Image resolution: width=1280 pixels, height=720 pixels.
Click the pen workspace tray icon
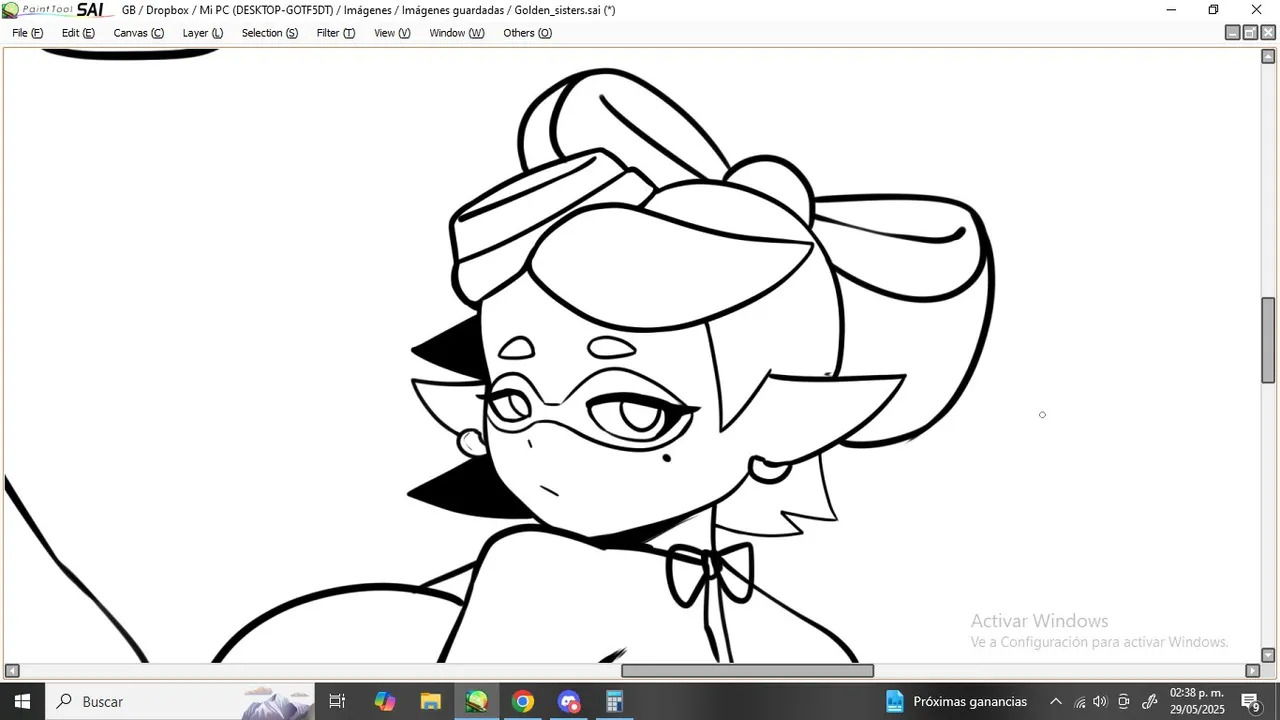coord(1150,702)
